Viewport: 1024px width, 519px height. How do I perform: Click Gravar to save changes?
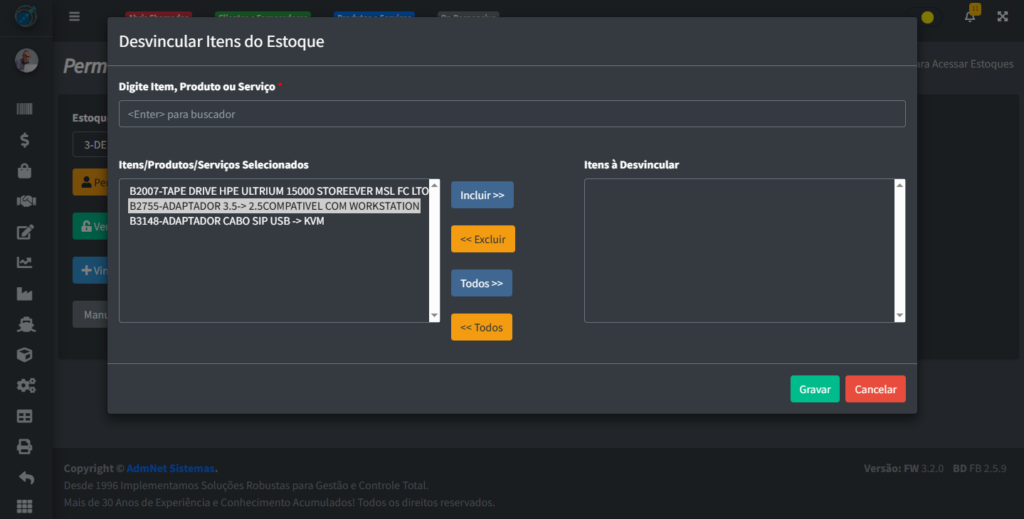tap(814, 389)
